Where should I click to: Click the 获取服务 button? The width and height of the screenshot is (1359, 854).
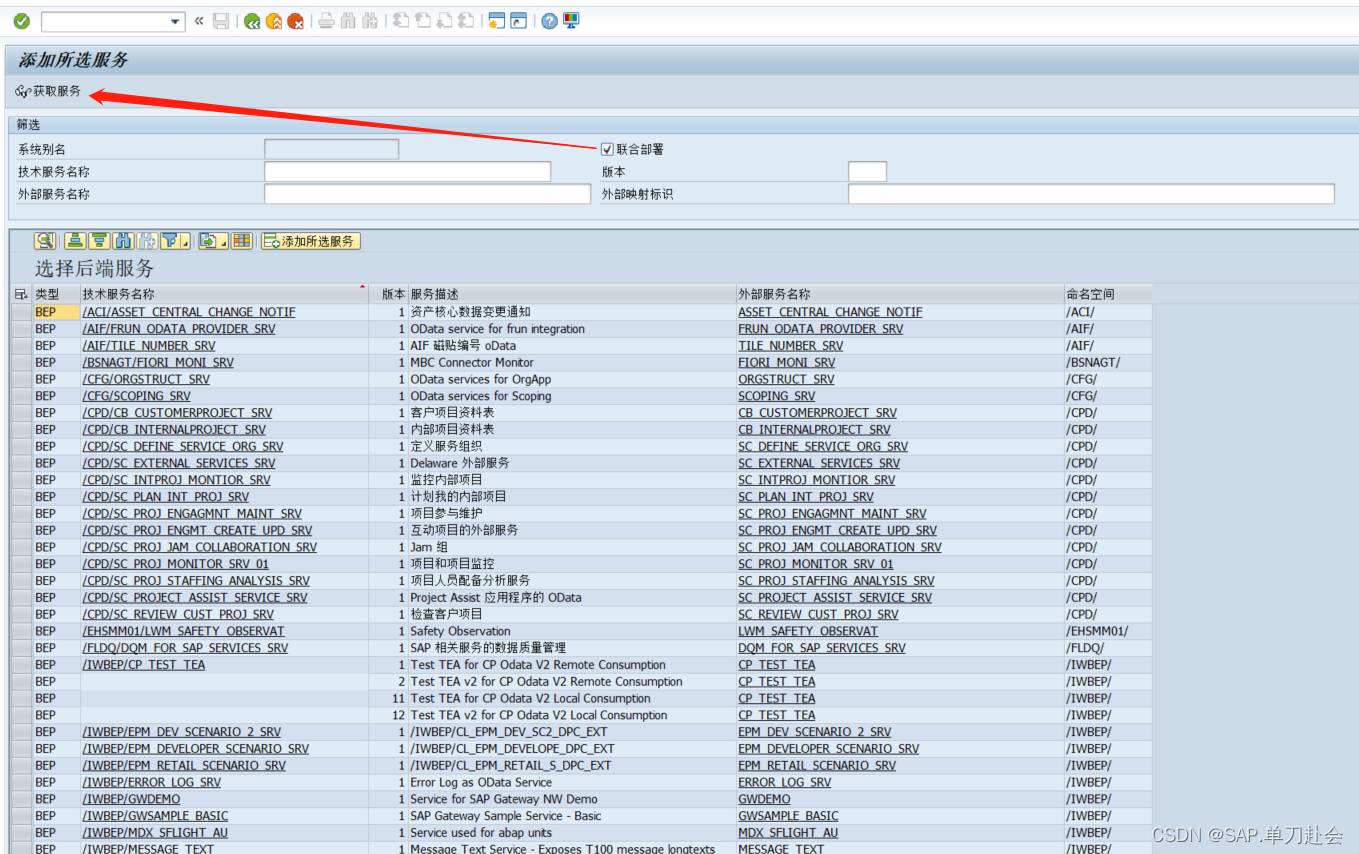[x=48, y=91]
